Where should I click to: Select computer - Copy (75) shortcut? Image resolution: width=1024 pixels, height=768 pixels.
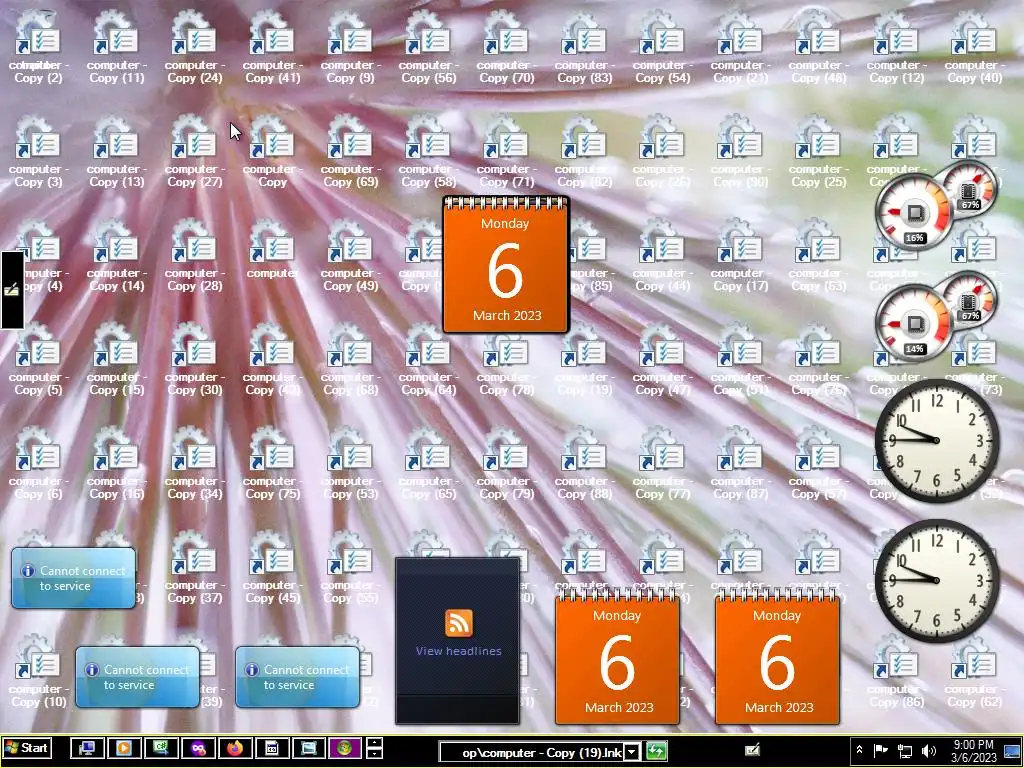point(272,464)
